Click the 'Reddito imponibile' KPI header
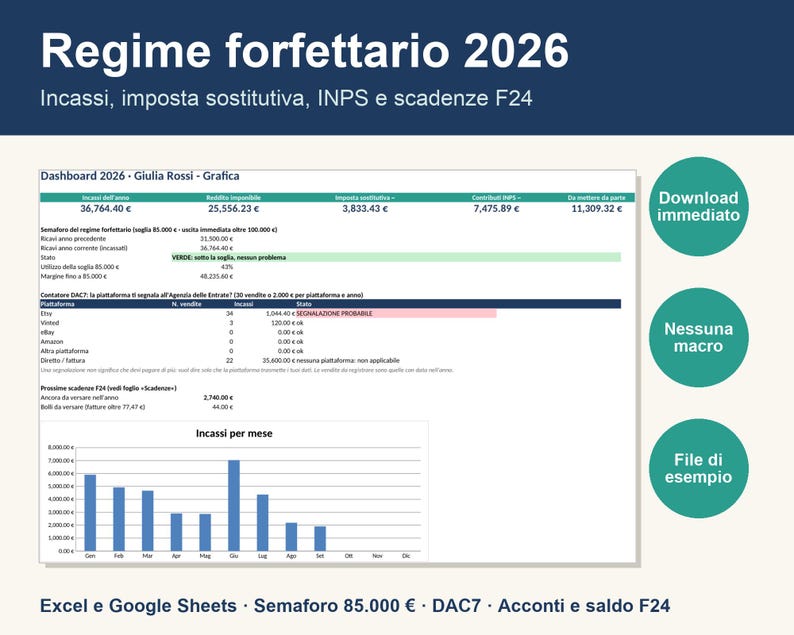 pyautogui.click(x=233, y=197)
